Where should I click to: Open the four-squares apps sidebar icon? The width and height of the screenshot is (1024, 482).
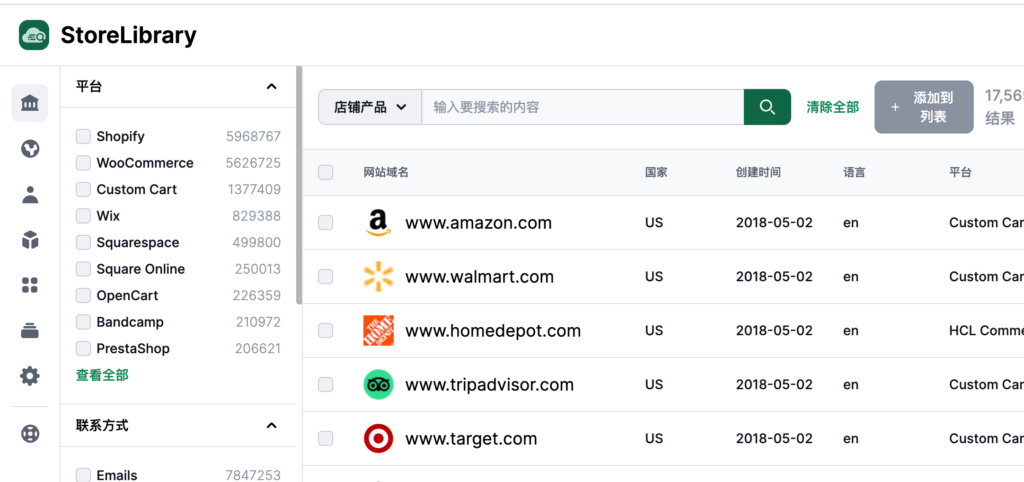click(x=29, y=285)
